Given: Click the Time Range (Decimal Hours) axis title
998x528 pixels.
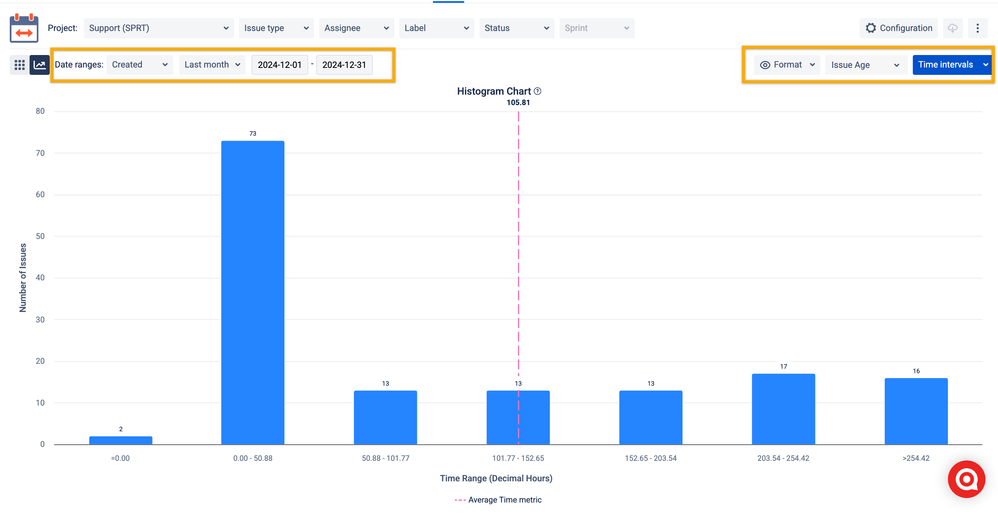Looking at the screenshot, I should point(496,478).
